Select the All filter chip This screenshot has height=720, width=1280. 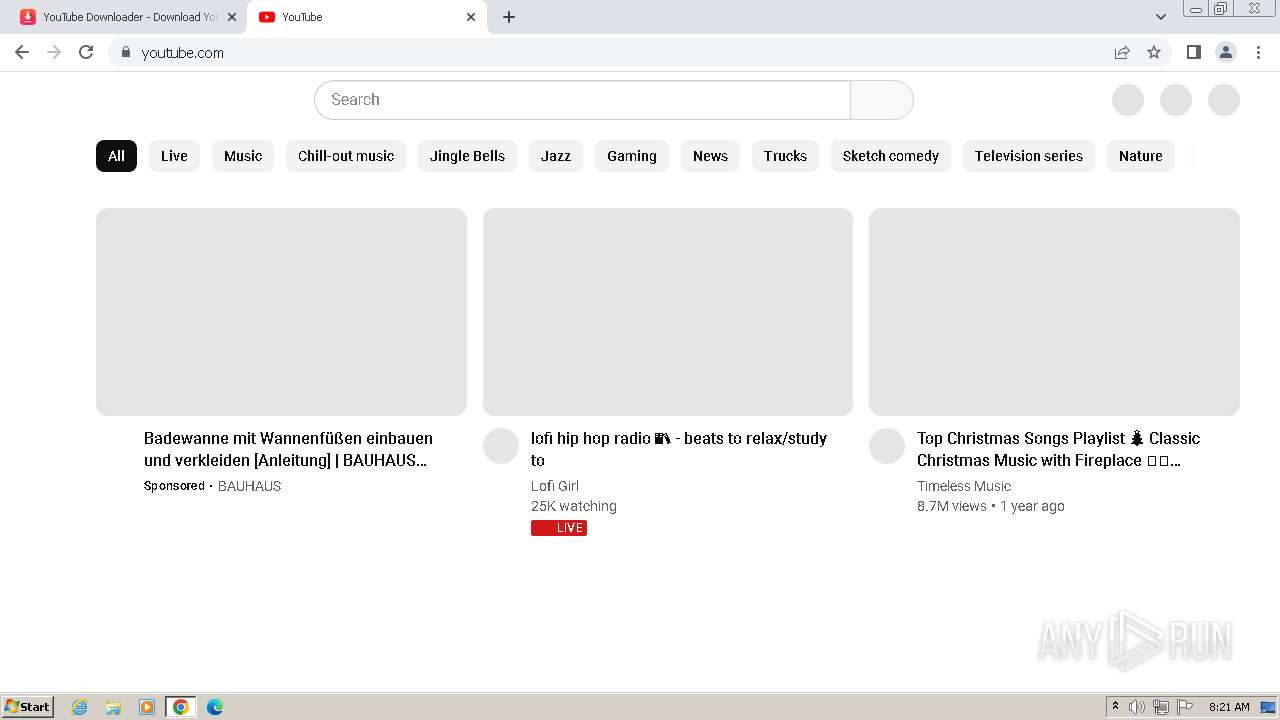click(116, 156)
